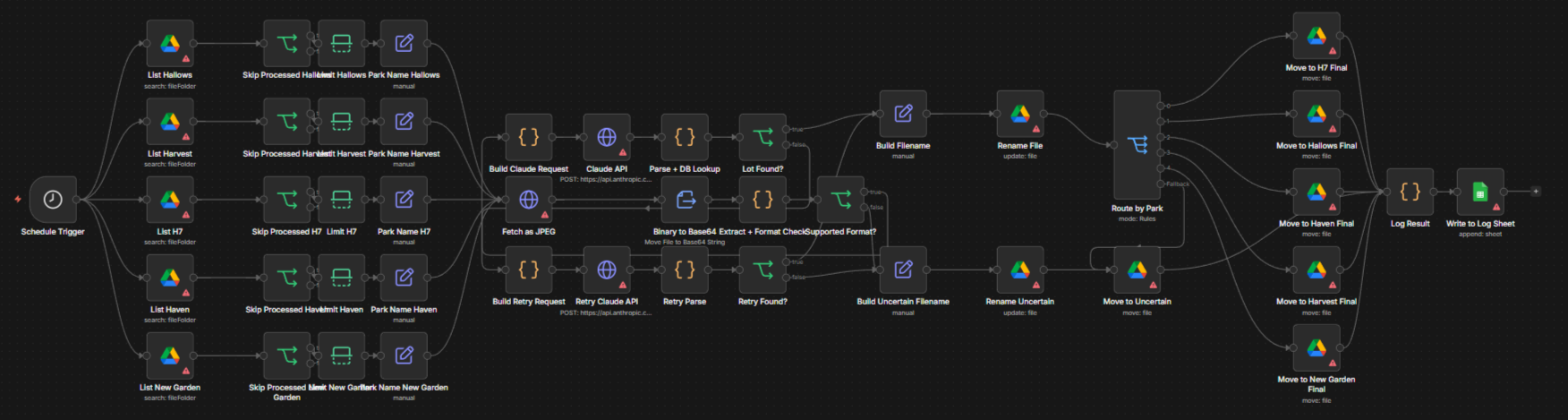Open the Move to Uncertain Google Drive node

[1137, 270]
